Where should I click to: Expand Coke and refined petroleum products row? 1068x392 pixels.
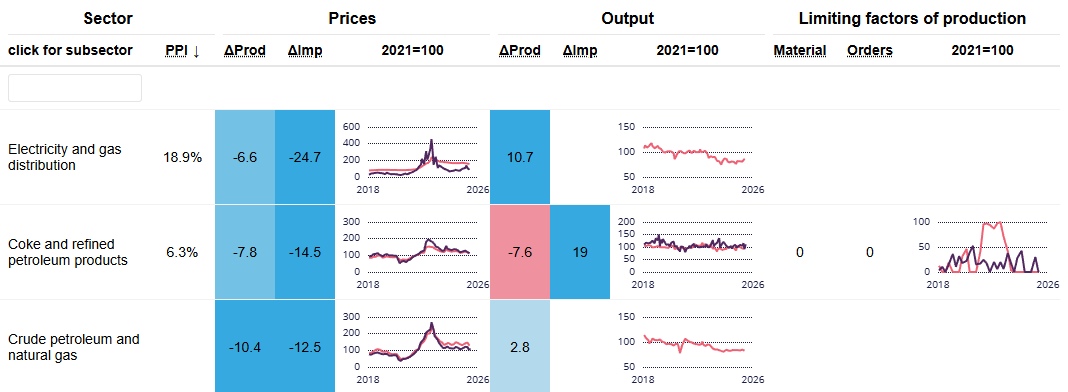point(67,252)
